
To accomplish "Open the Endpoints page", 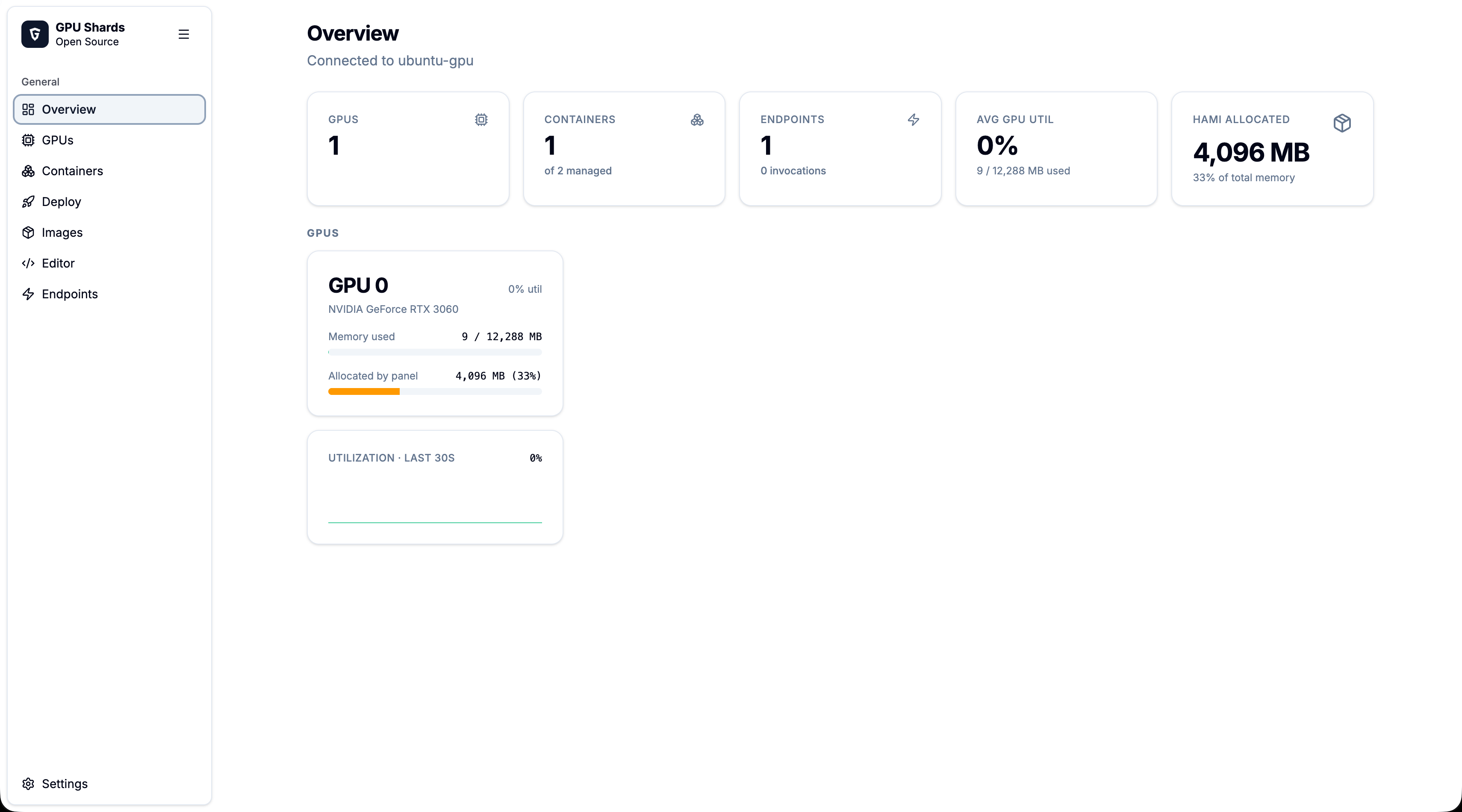I will [x=109, y=294].
